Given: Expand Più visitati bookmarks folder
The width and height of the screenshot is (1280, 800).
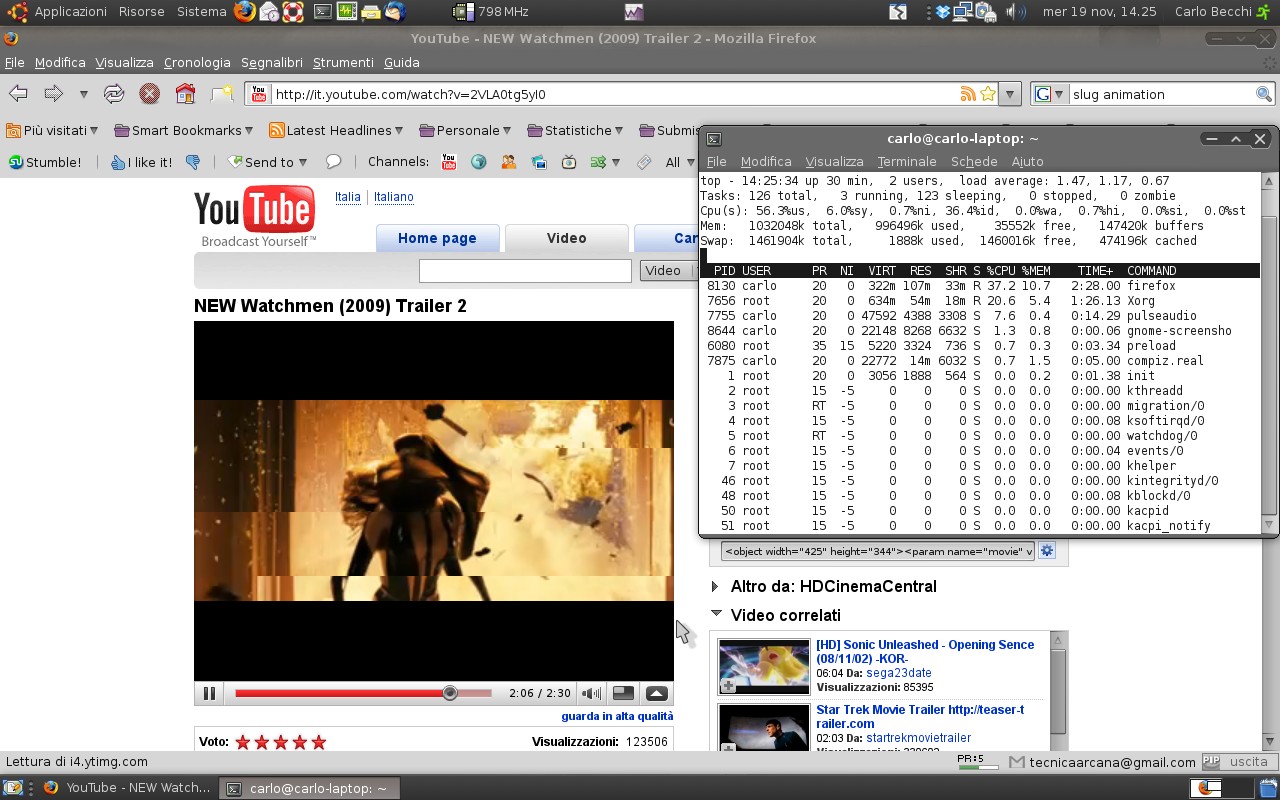Looking at the screenshot, I should (52, 130).
